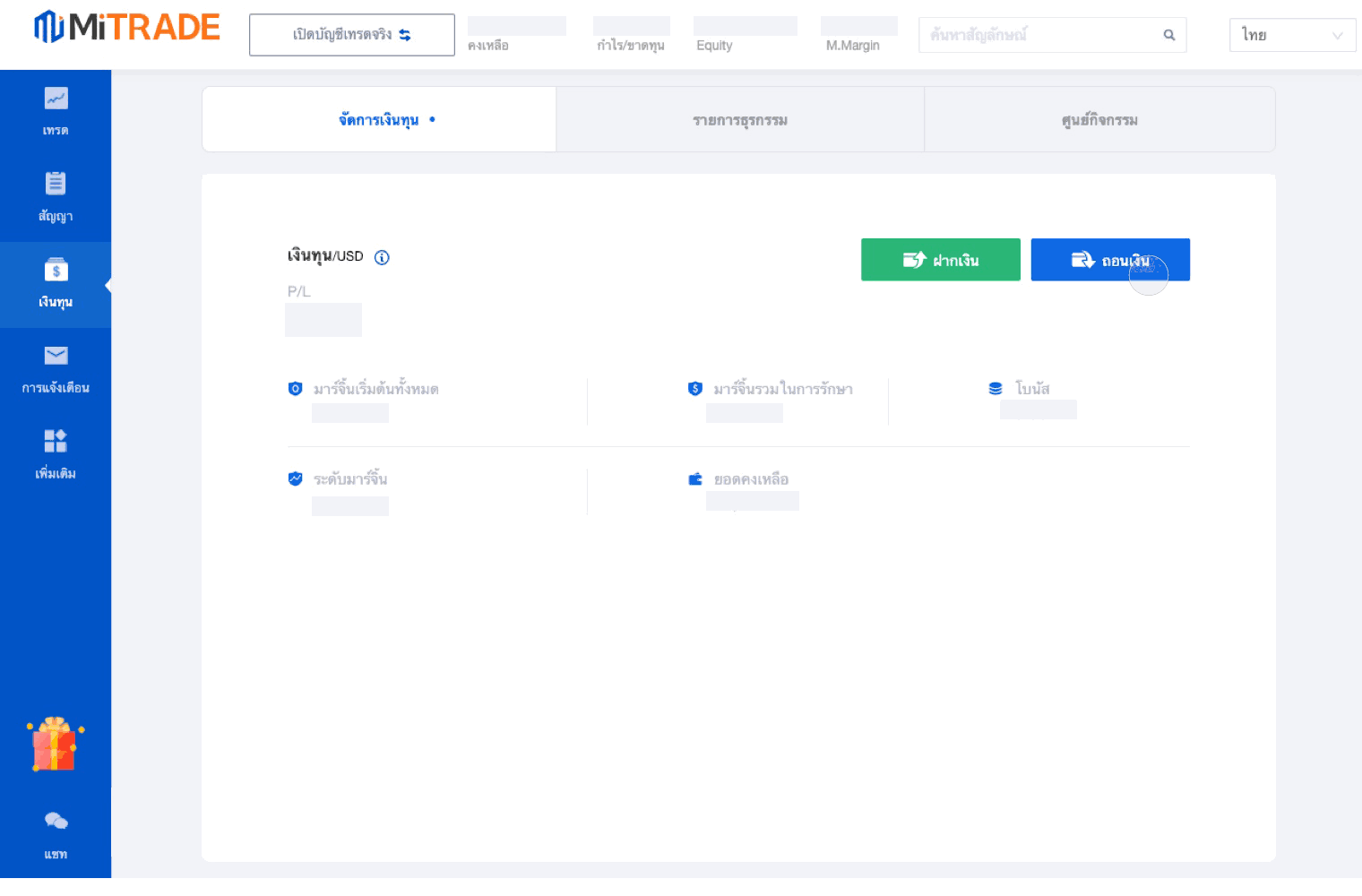Screen dimensions: 1362x896
Task: Focus the symbol search input field
Action: tap(1039, 35)
